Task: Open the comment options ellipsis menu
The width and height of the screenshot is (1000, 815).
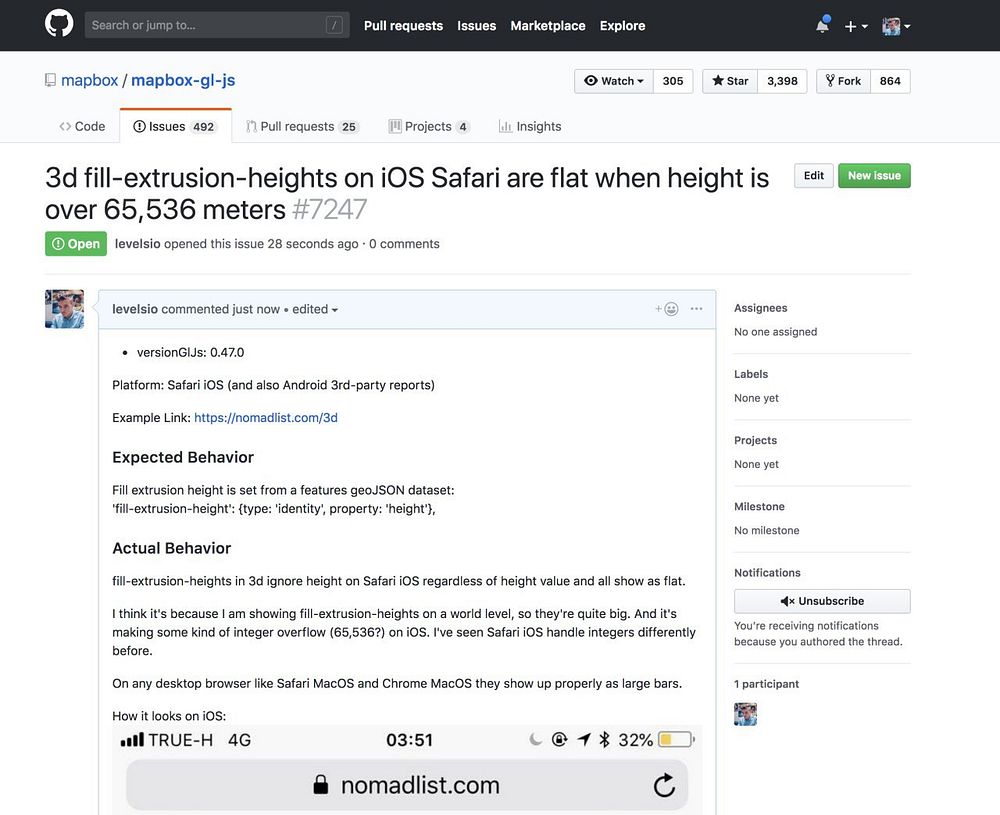Action: click(x=696, y=309)
